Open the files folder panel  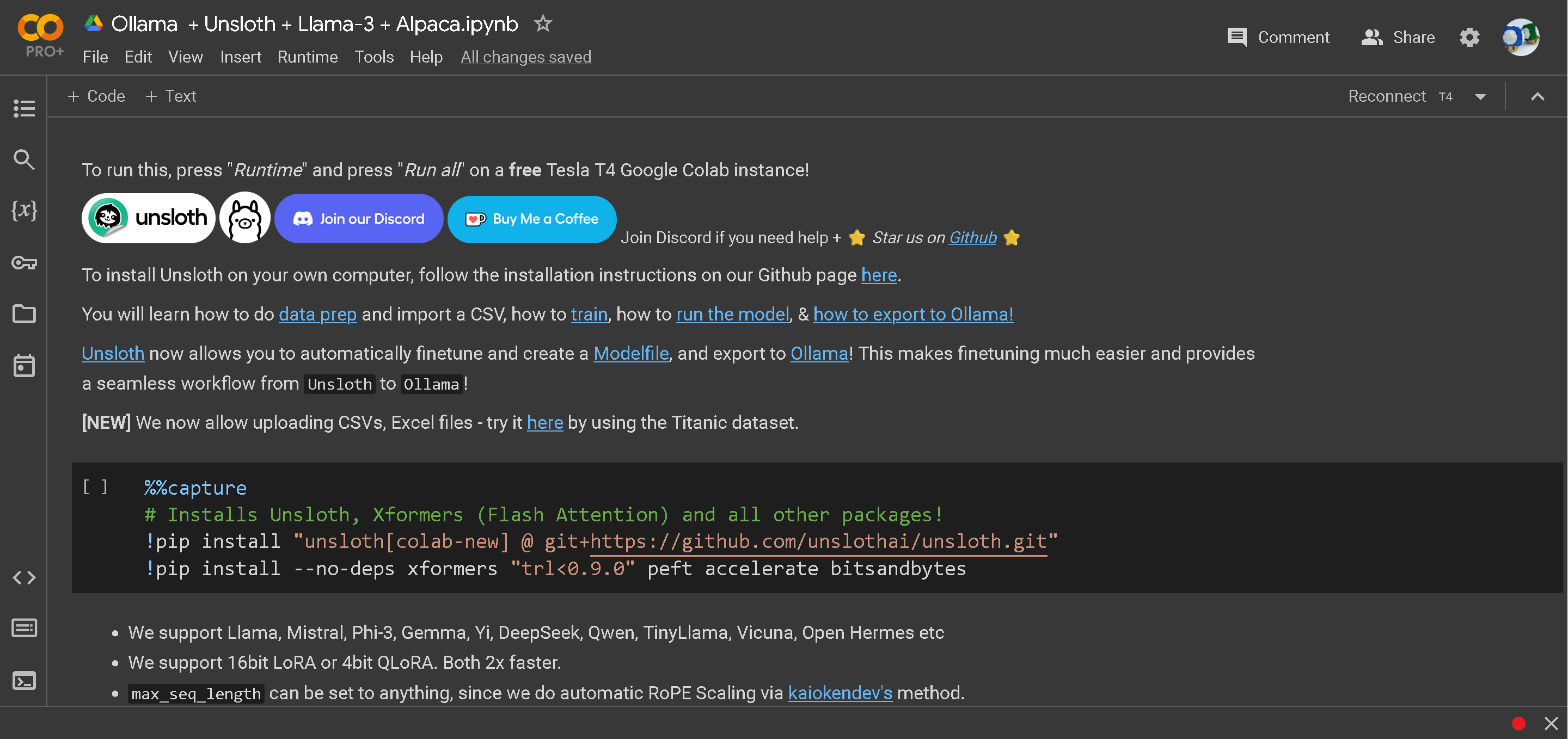click(24, 314)
